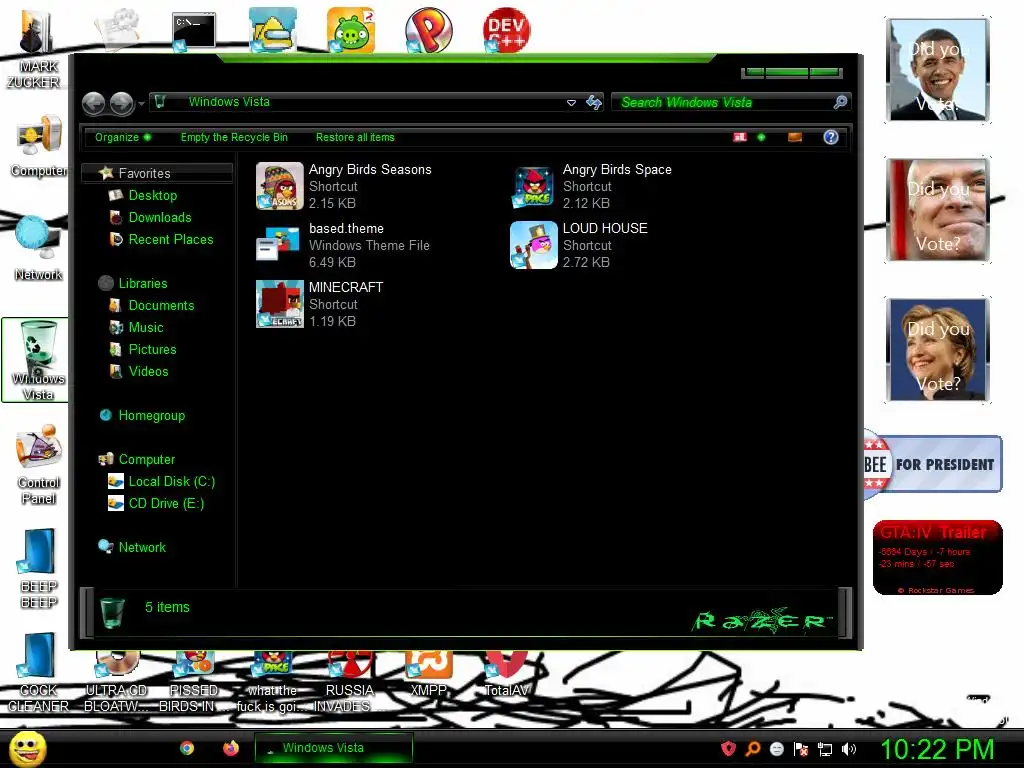Click the Back navigation arrow
1024x768 pixels.
(93, 103)
